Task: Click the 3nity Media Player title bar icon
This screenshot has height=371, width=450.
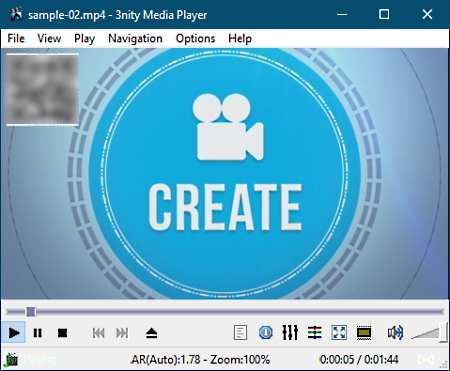Action: [15, 14]
